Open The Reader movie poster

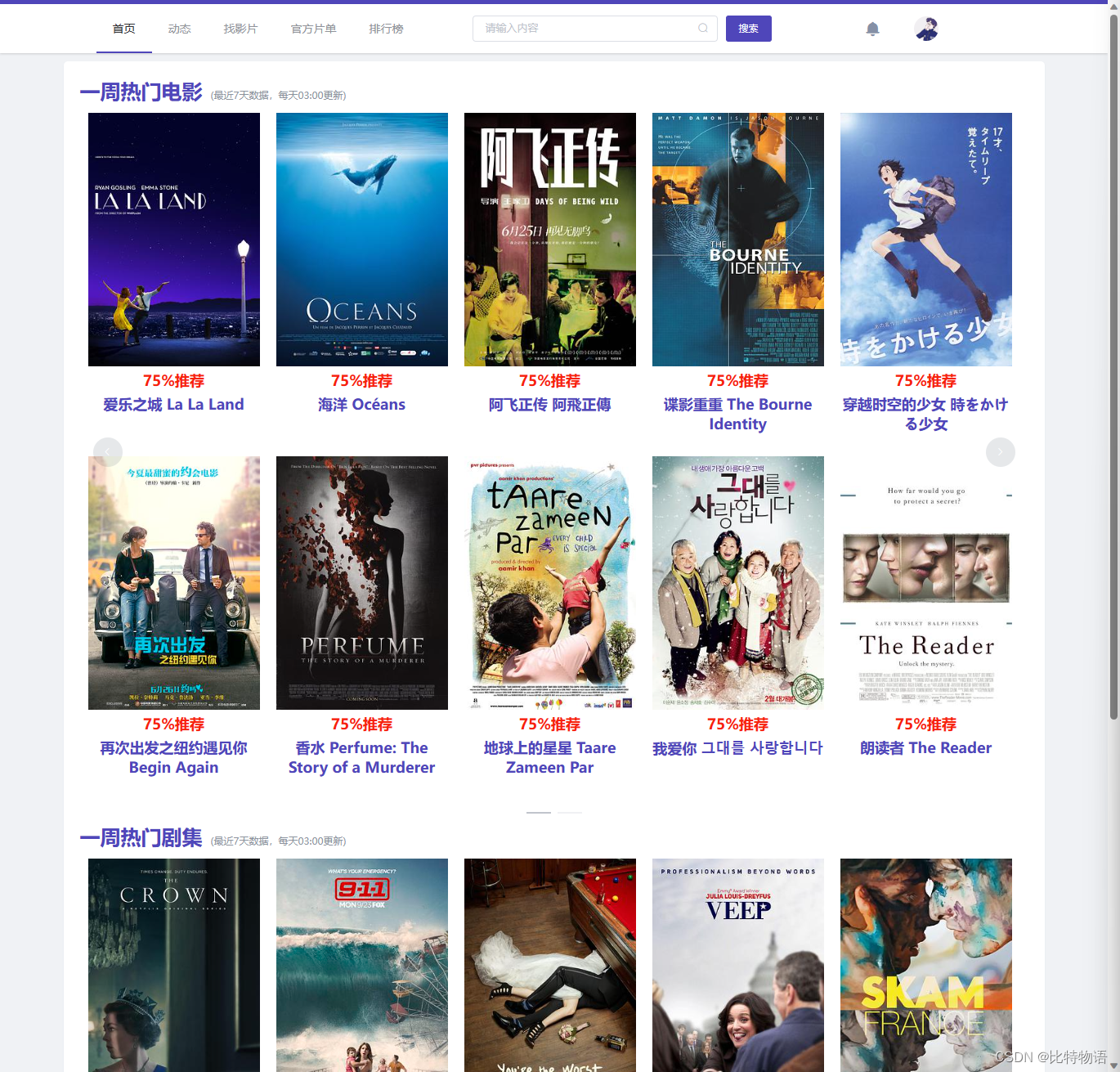(x=926, y=583)
